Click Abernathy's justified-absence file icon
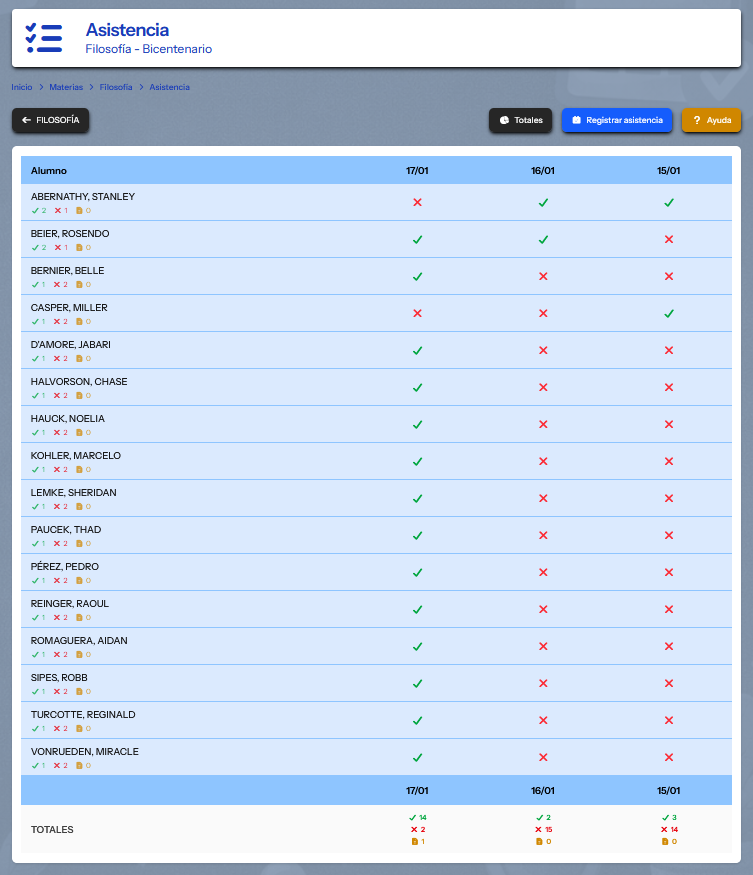This screenshot has width=753, height=875. tap(79, 210)
